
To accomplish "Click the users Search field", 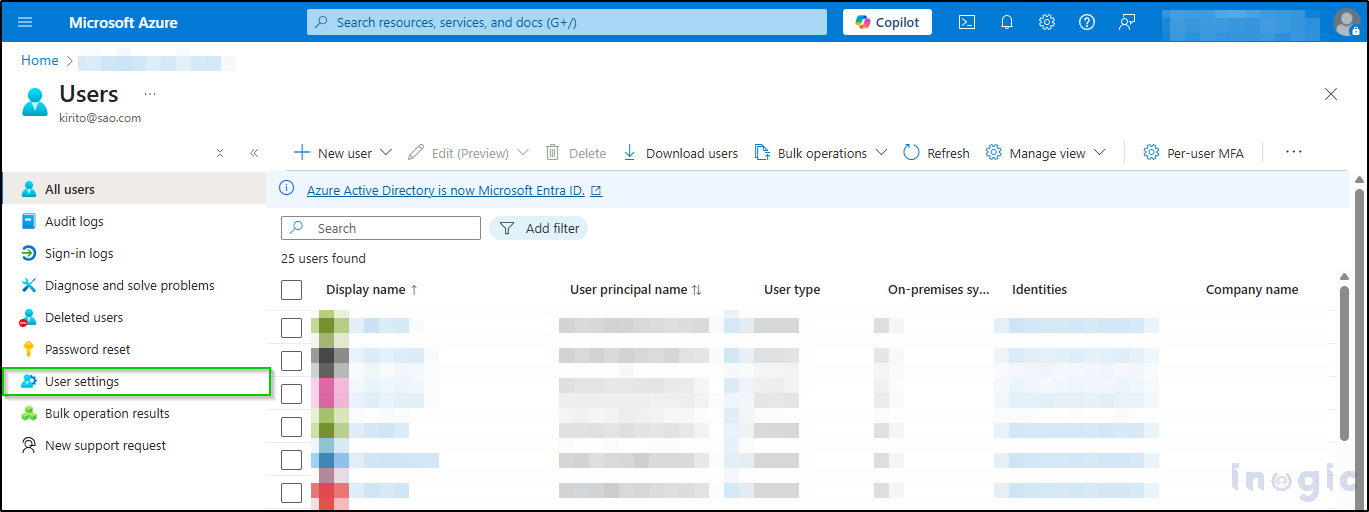I will (381, 228).
